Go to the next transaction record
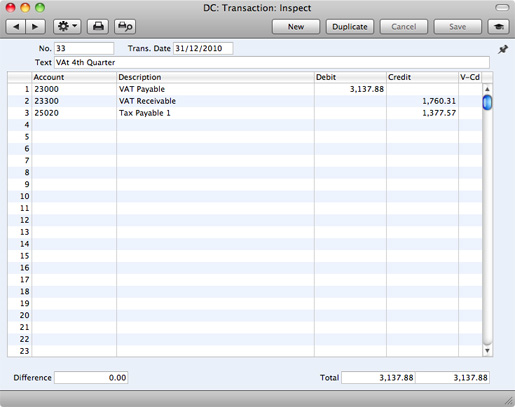Viewport: 515px width, 407px height. coord(35,27)
